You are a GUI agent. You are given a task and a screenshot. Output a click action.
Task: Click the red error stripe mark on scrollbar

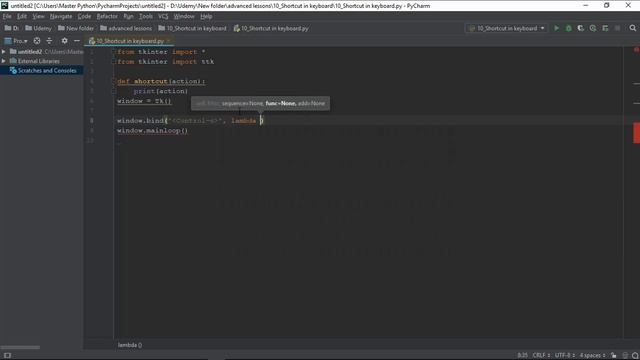coord(636,133)
